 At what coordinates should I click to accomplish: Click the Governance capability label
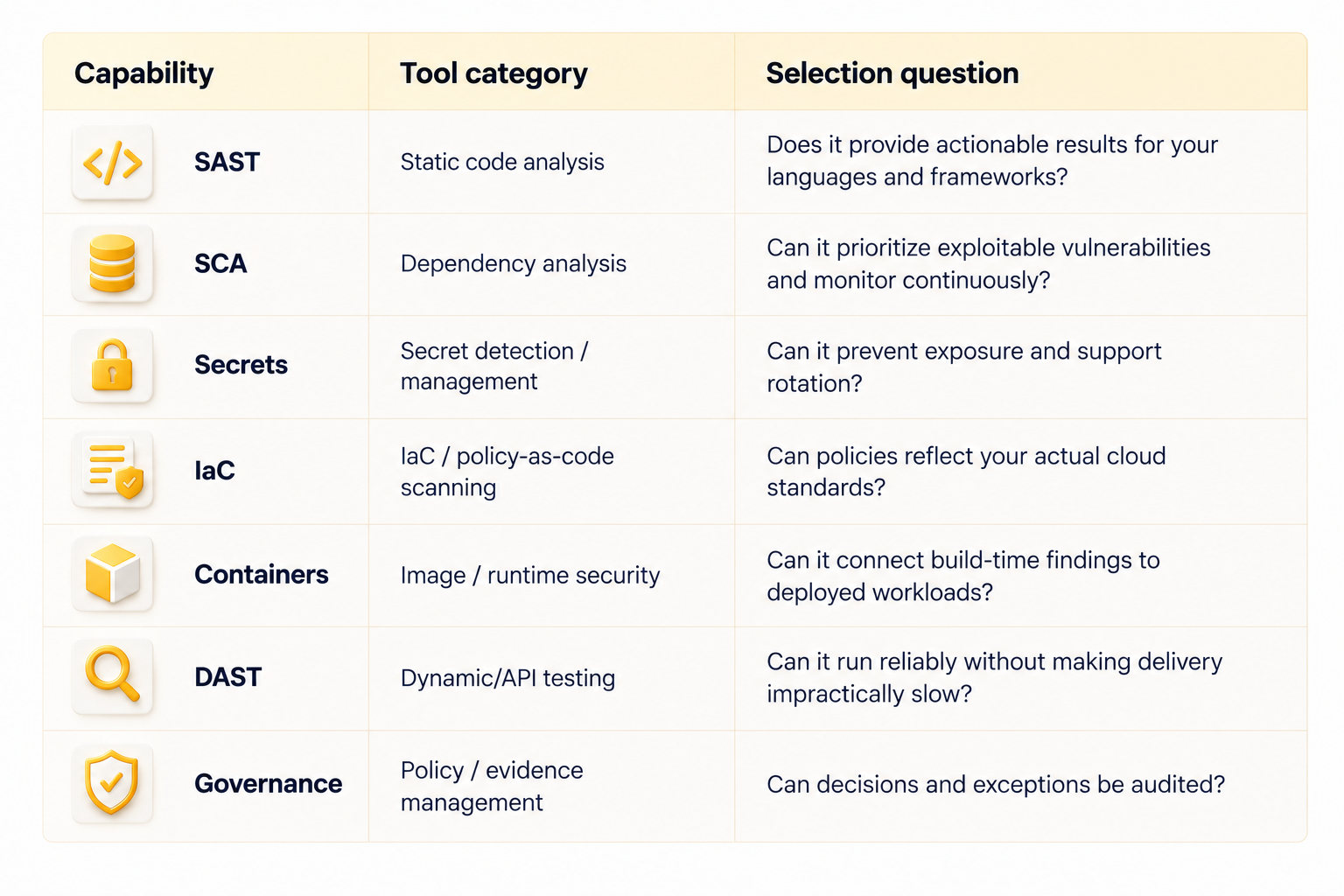click(268, 783)
